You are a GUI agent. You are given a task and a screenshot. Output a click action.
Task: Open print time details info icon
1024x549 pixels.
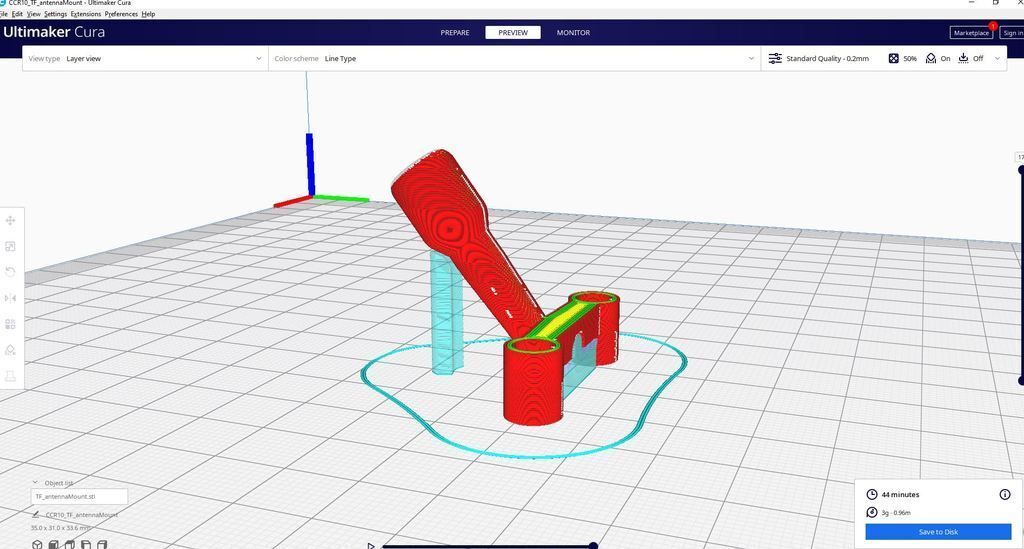[x=1005, y=495]
